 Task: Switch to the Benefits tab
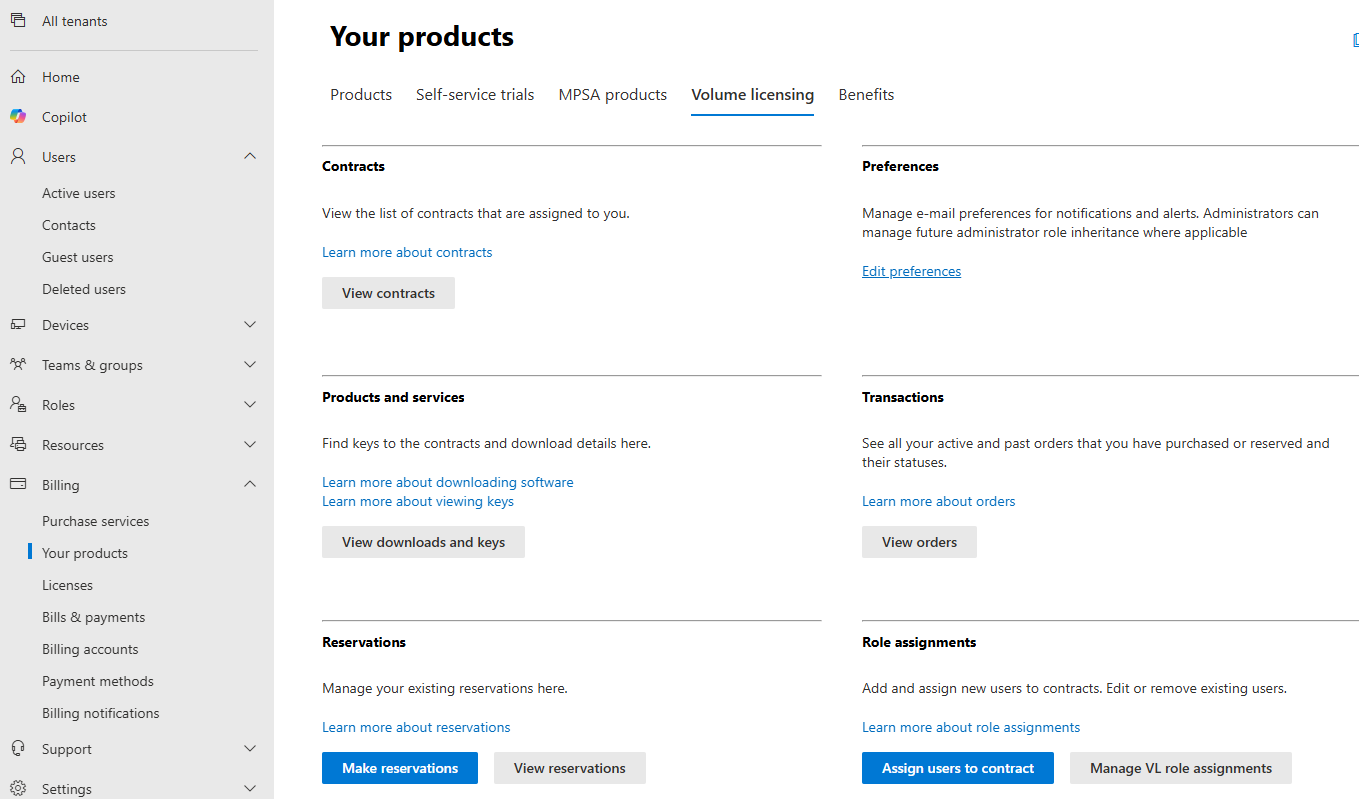[866, 95]
